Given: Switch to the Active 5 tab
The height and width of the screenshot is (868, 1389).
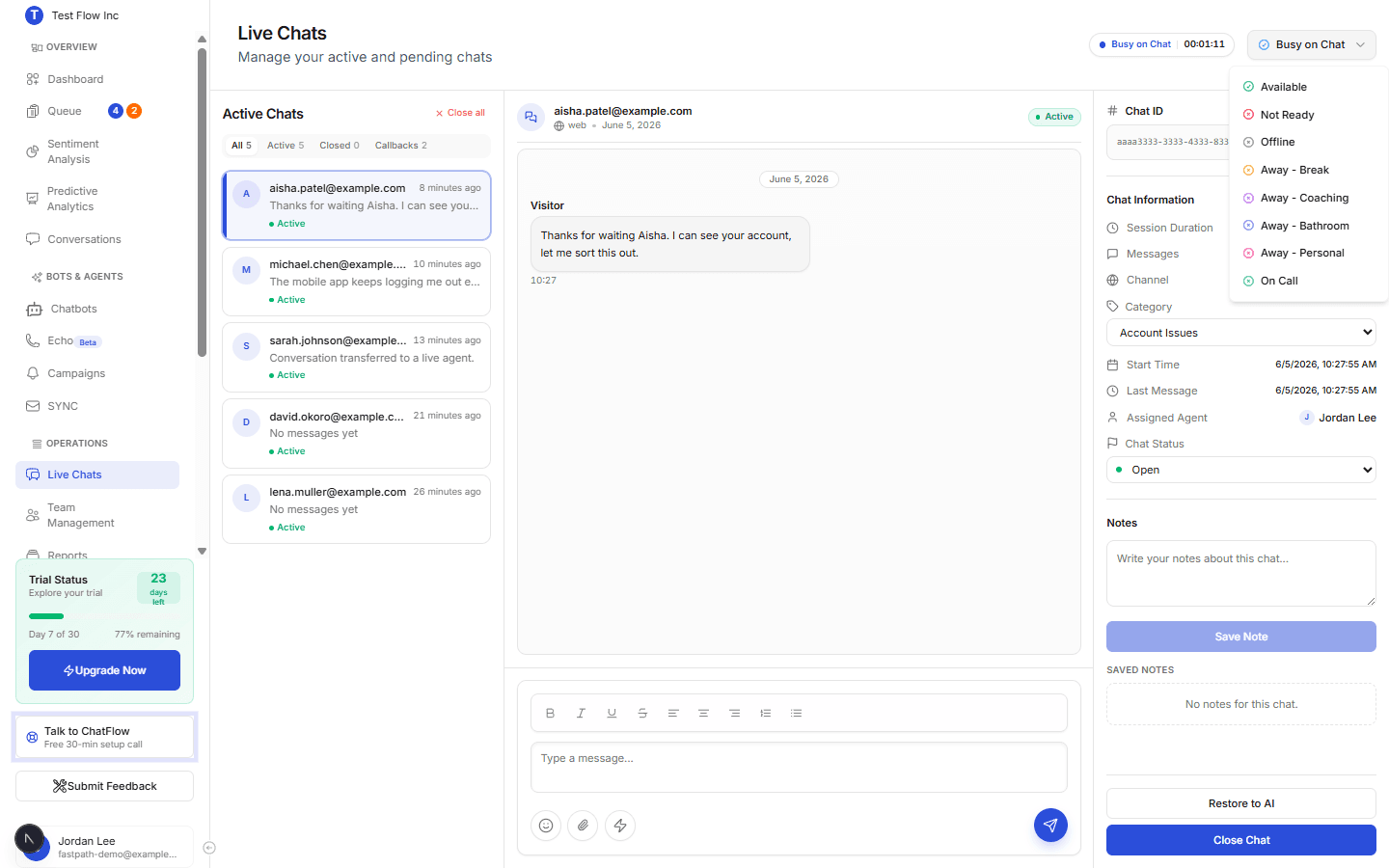Looking at the screenshot, I should (286, 146).
